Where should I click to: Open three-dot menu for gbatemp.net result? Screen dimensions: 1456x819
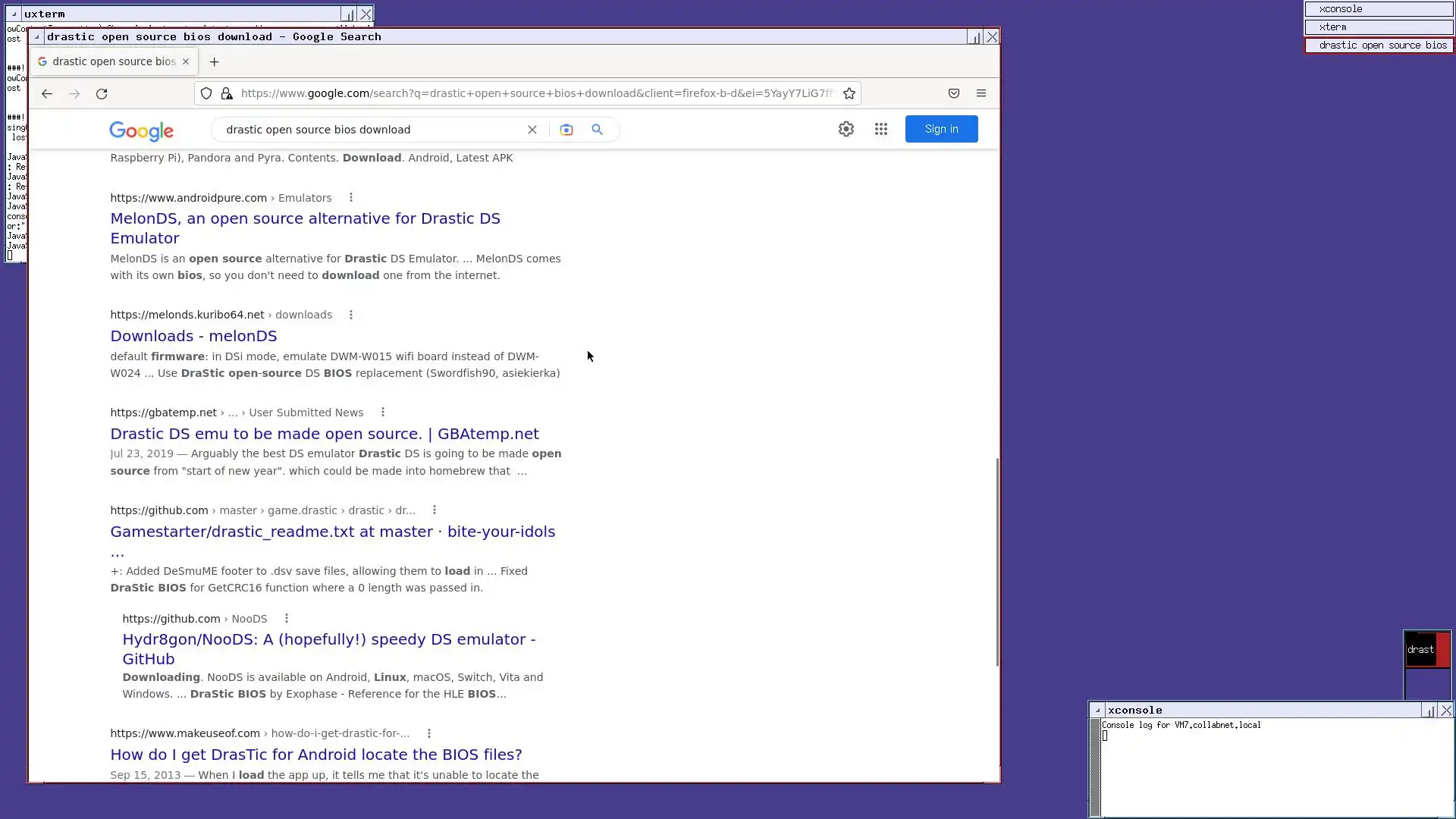click(x=383, y=413)
